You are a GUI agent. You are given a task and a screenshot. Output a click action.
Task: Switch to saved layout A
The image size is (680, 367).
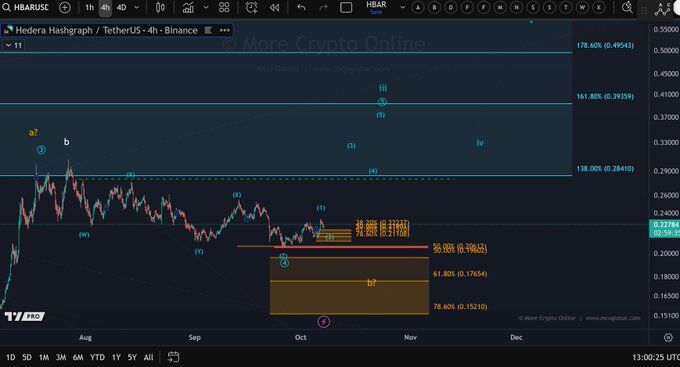(418, 7)
